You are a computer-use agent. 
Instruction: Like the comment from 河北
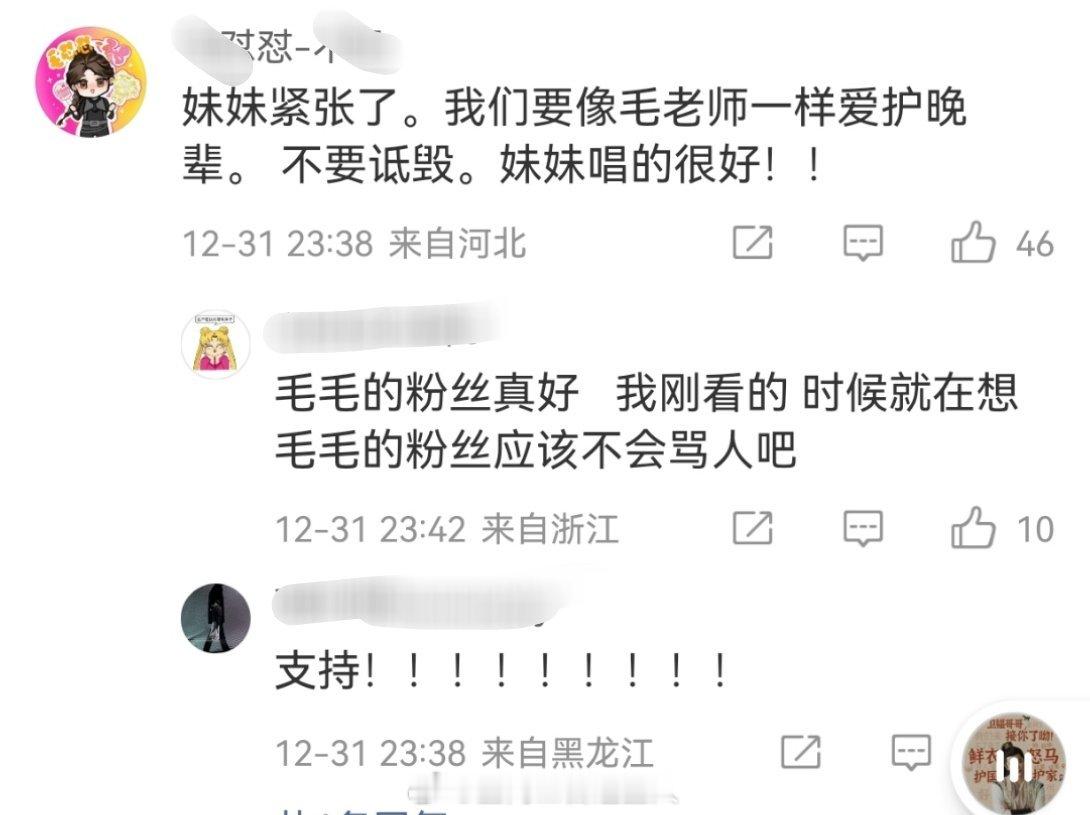[973, 242]
